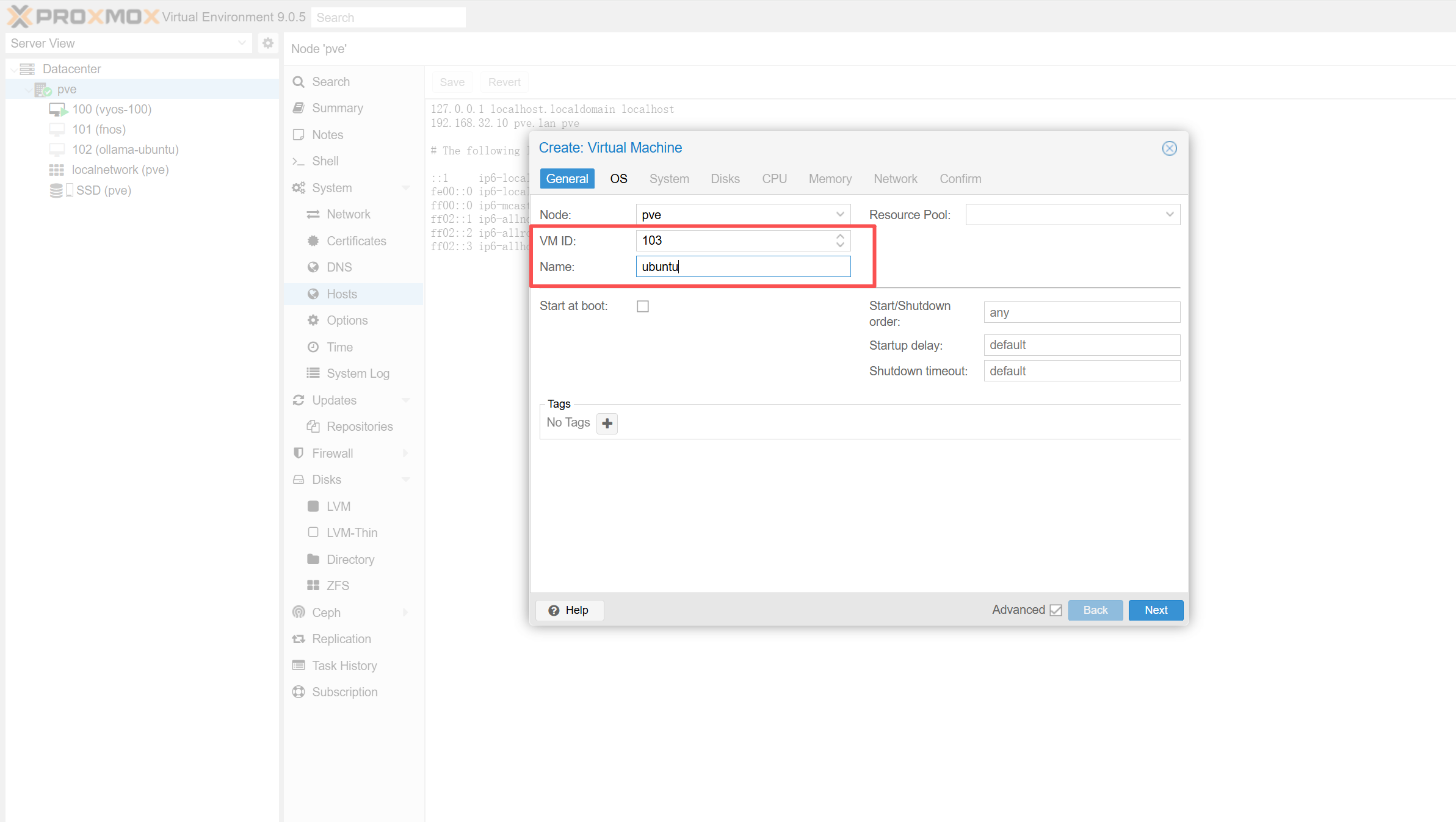Toggle the Advanced checkbox

click(x=1056, y=610)
